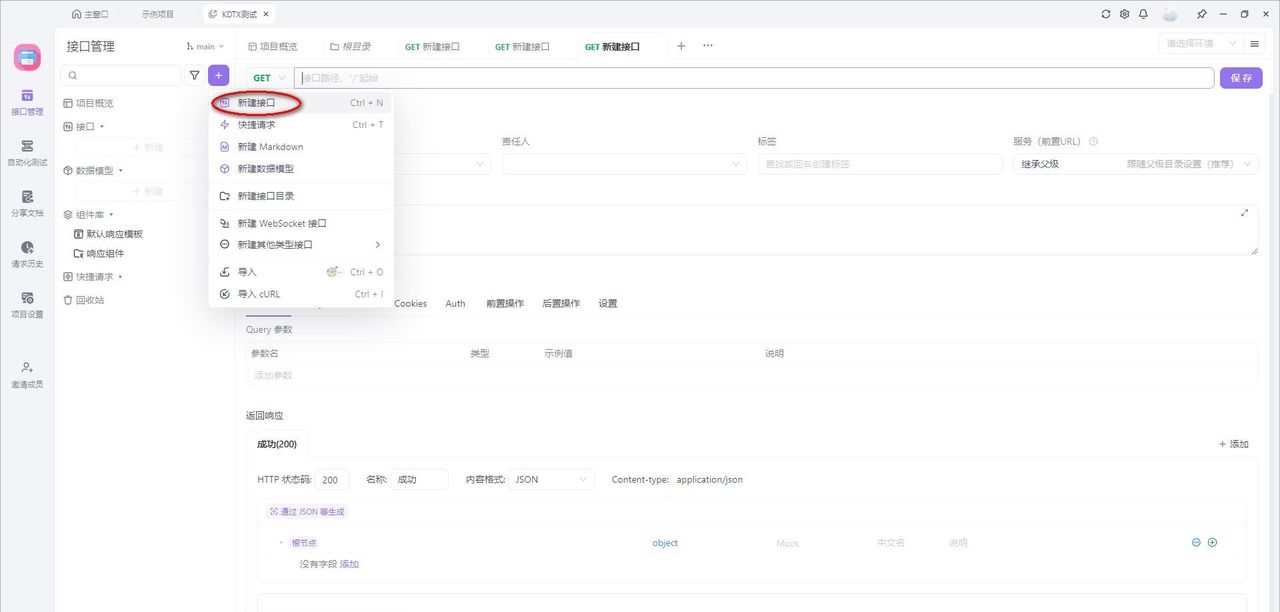Image resolution: width=1280 pixels, height=612 pixels.
Task: Click the green plus icon on 根节点 row
Action: click(1212, 542)
